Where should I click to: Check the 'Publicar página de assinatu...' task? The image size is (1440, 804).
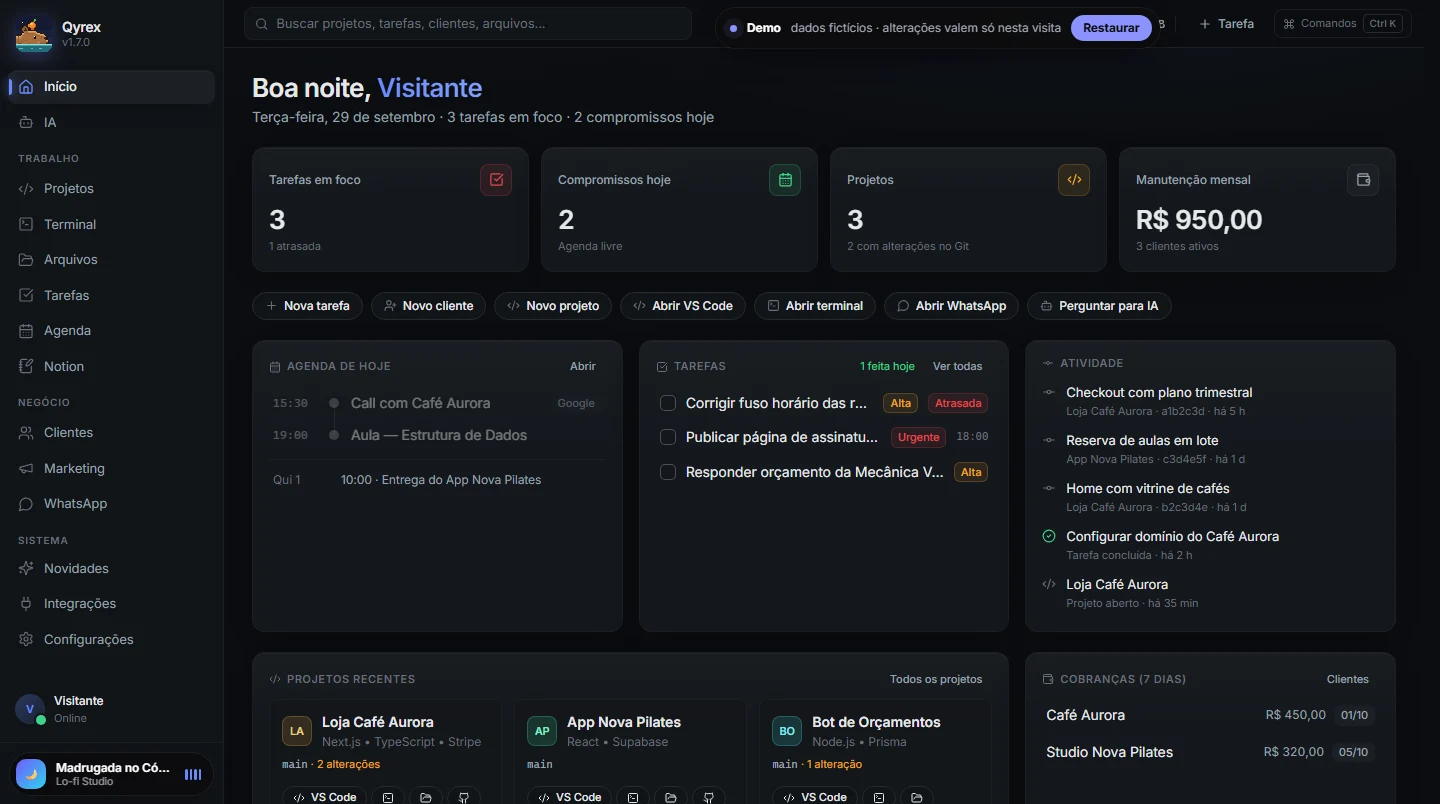click(668, 437)
